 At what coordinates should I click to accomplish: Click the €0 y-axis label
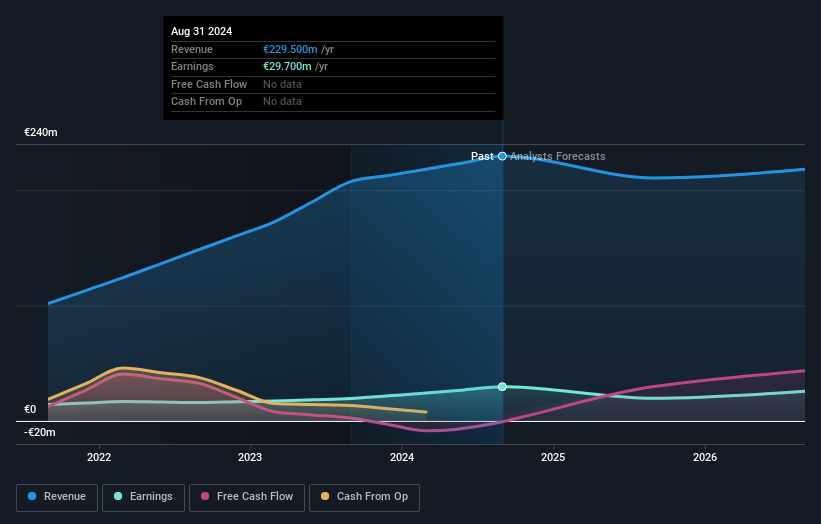30,409
